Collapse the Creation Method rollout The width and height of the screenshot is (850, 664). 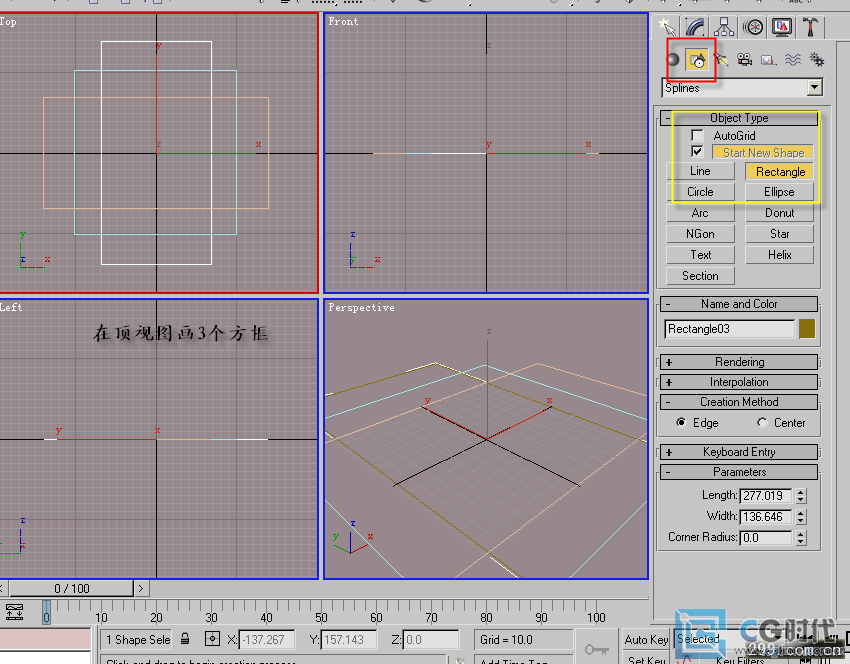(739, 402)
